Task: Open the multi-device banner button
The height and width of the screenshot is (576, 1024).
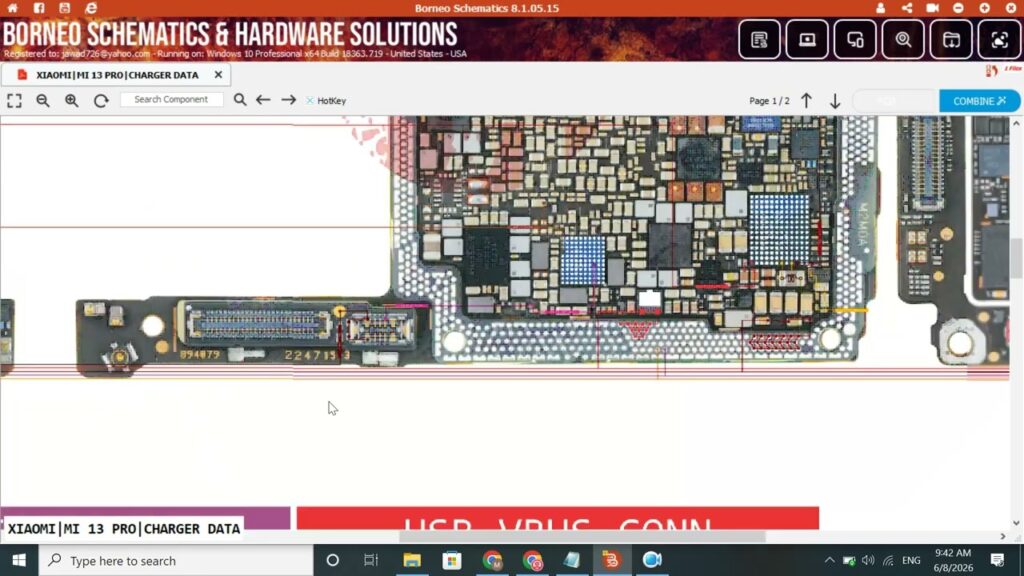Action: click(x=855, y=40)
